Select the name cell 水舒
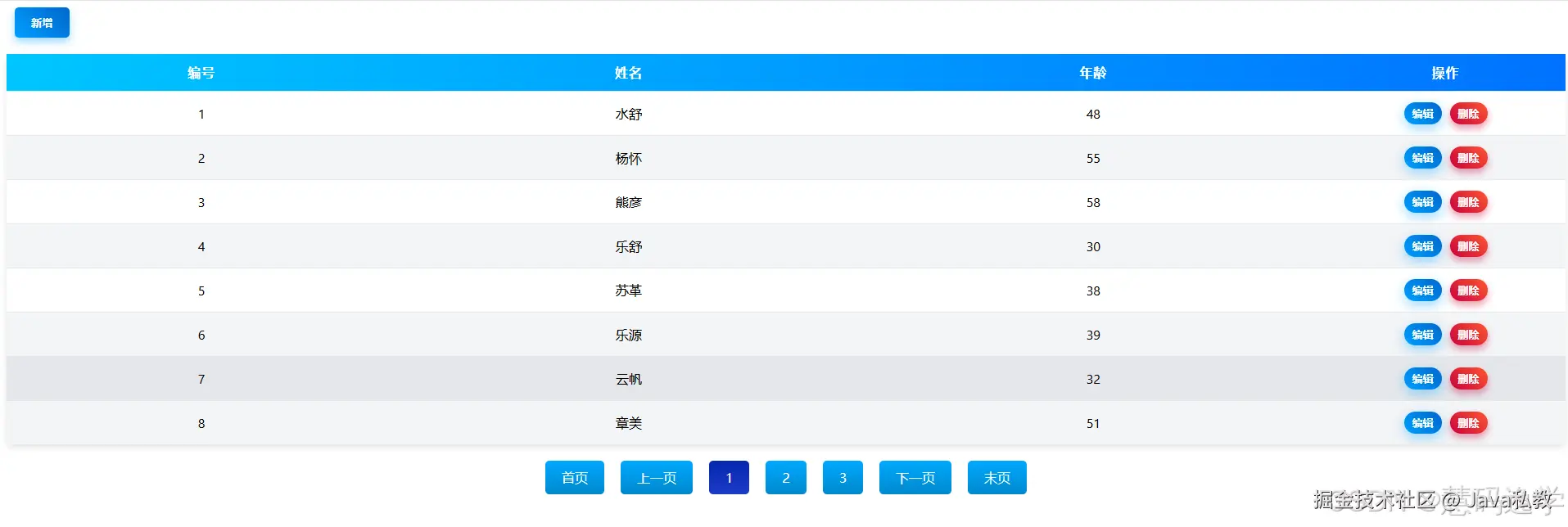Image resolution: width=1568 pixels, height=527 pixels. (x=628, y=114)
